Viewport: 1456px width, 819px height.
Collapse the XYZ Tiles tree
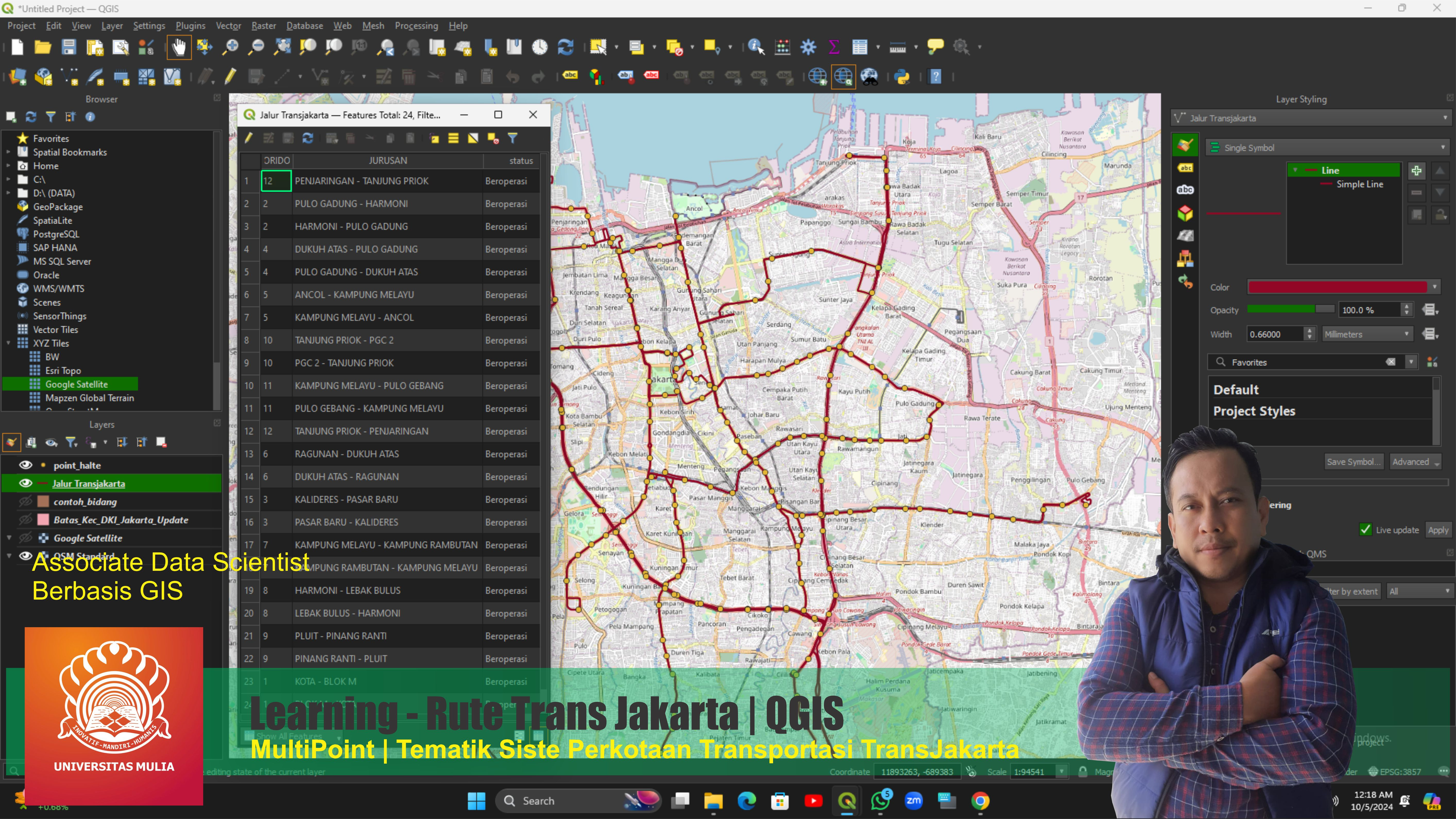point(8,343)
